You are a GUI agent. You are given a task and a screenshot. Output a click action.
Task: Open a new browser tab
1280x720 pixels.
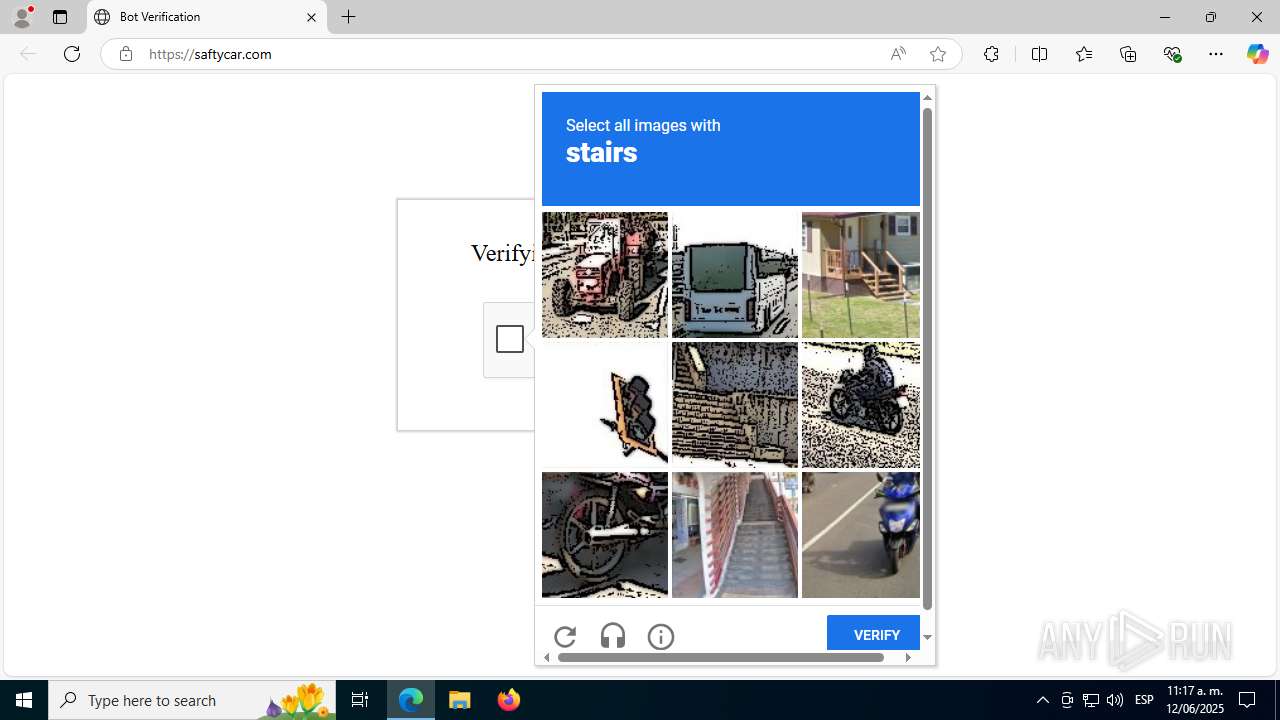[348, 17]
